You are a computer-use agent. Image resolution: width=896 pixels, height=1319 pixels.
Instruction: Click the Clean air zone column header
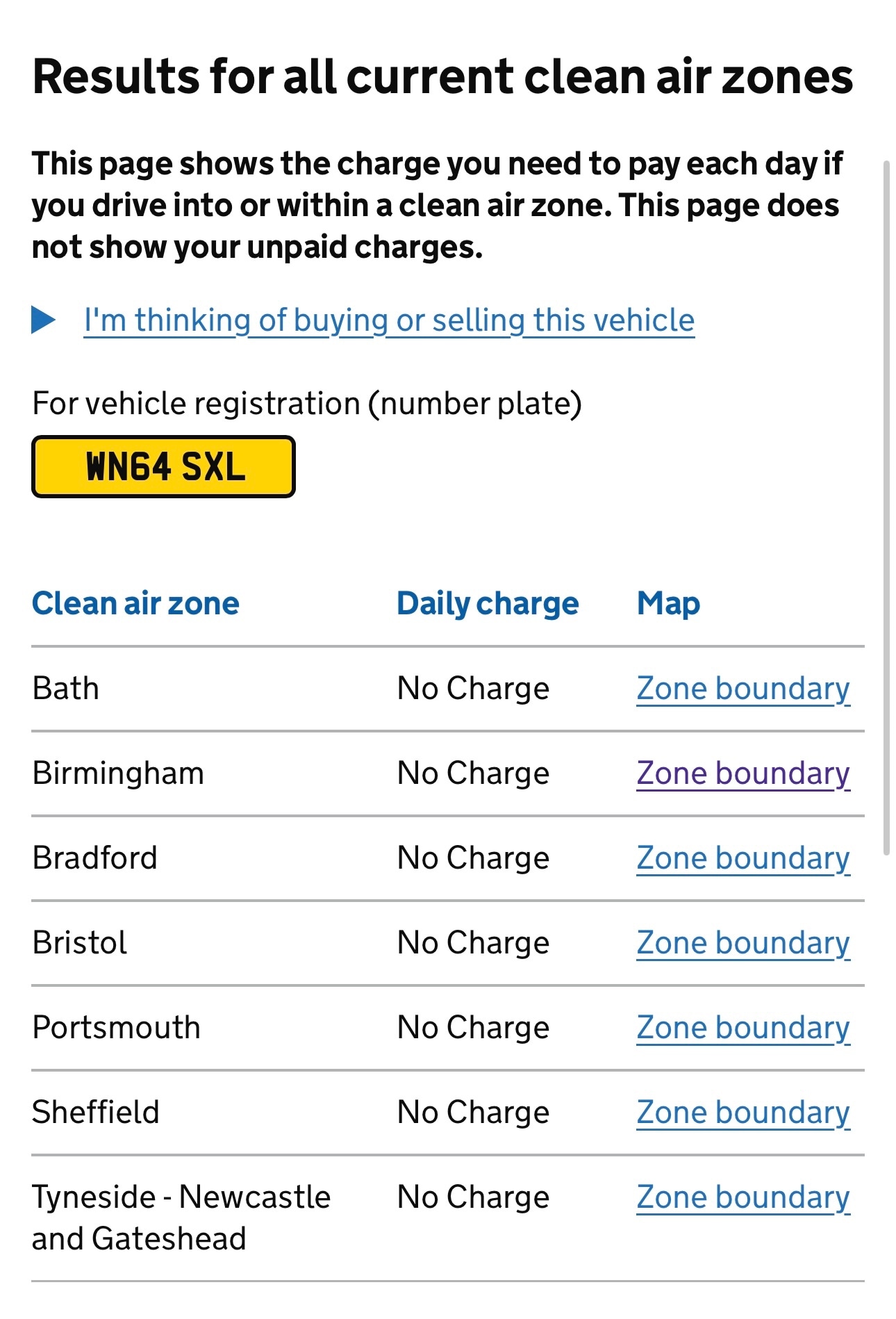coord(135,603)
